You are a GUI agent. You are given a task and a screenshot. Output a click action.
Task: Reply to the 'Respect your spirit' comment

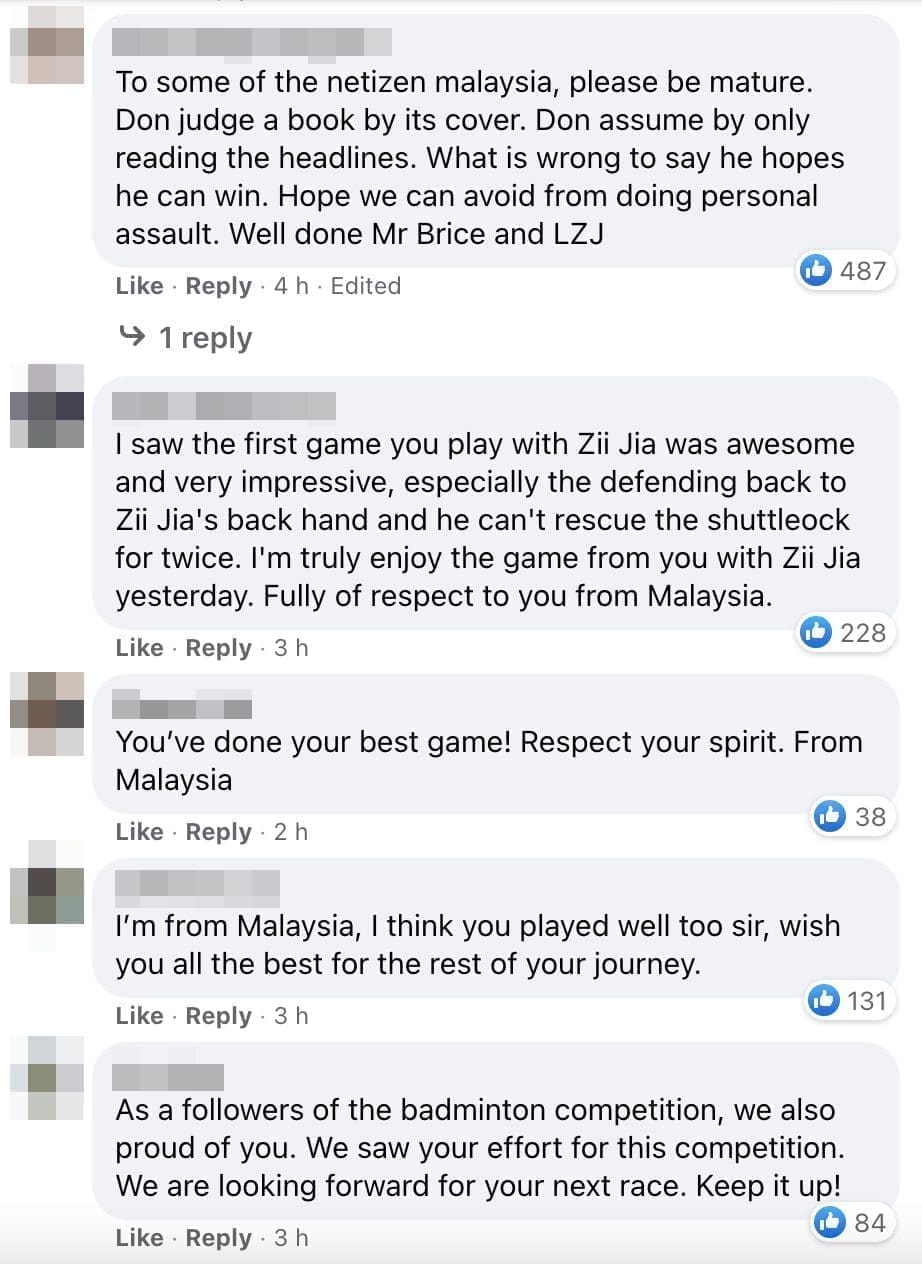[218, 832]
